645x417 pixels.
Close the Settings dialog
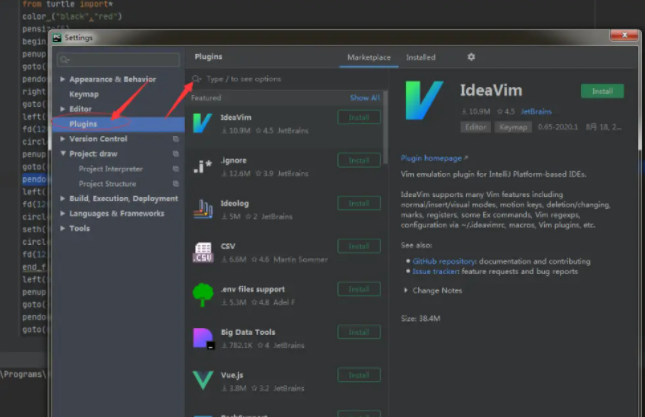624,35
